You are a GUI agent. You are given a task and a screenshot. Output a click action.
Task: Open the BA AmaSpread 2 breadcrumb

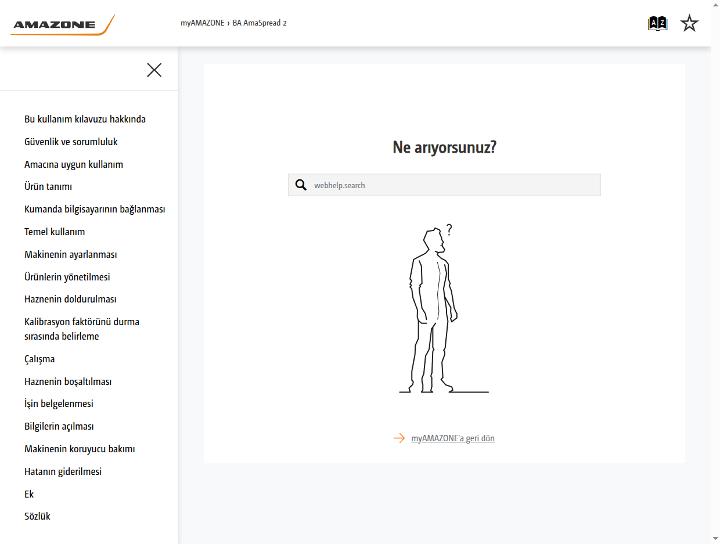pyautogui.click(x=259, y=23)
